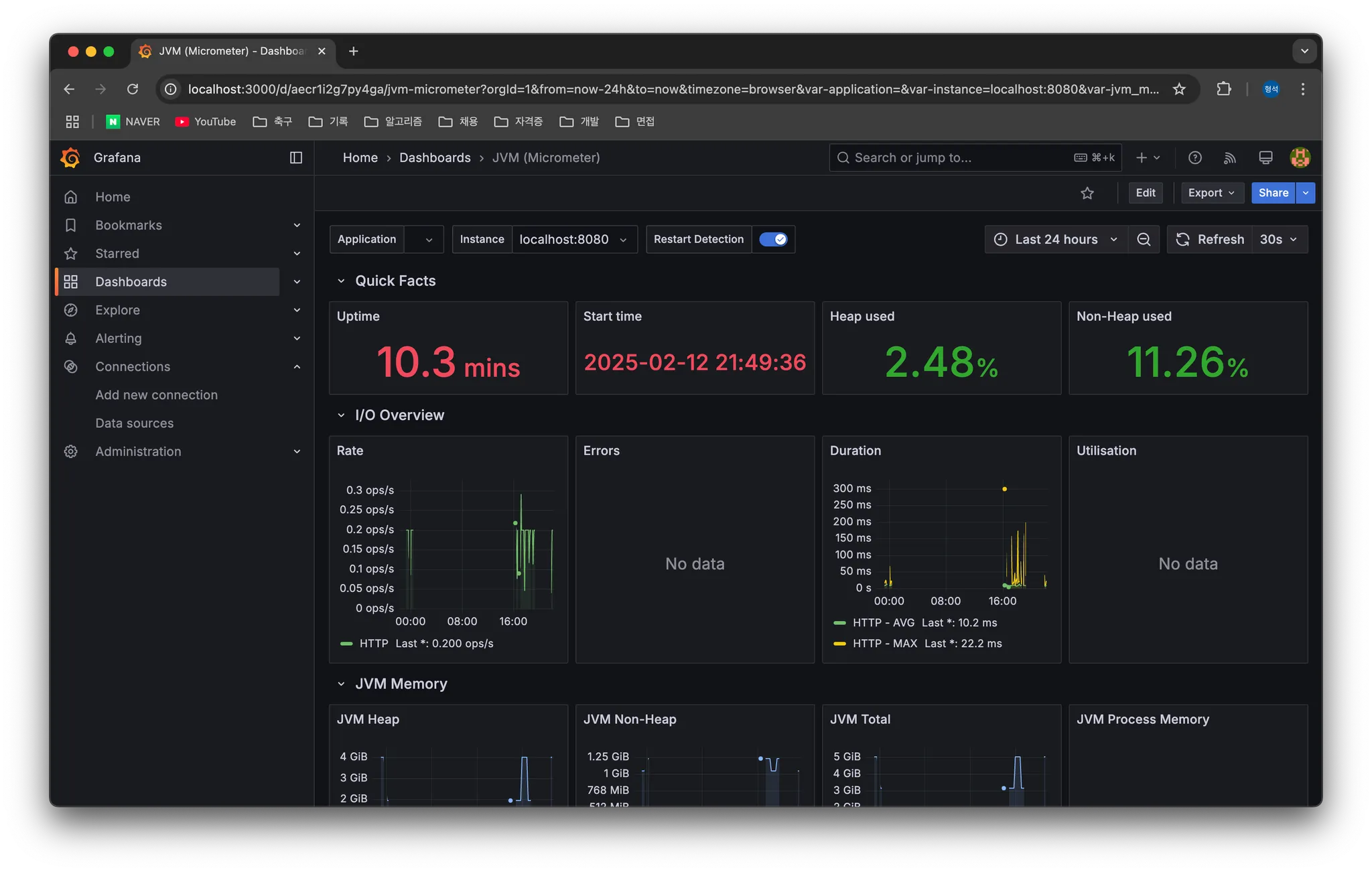1372x872 pixels.
Task: Click the Grafana logo icon
Action: [70, 157]
